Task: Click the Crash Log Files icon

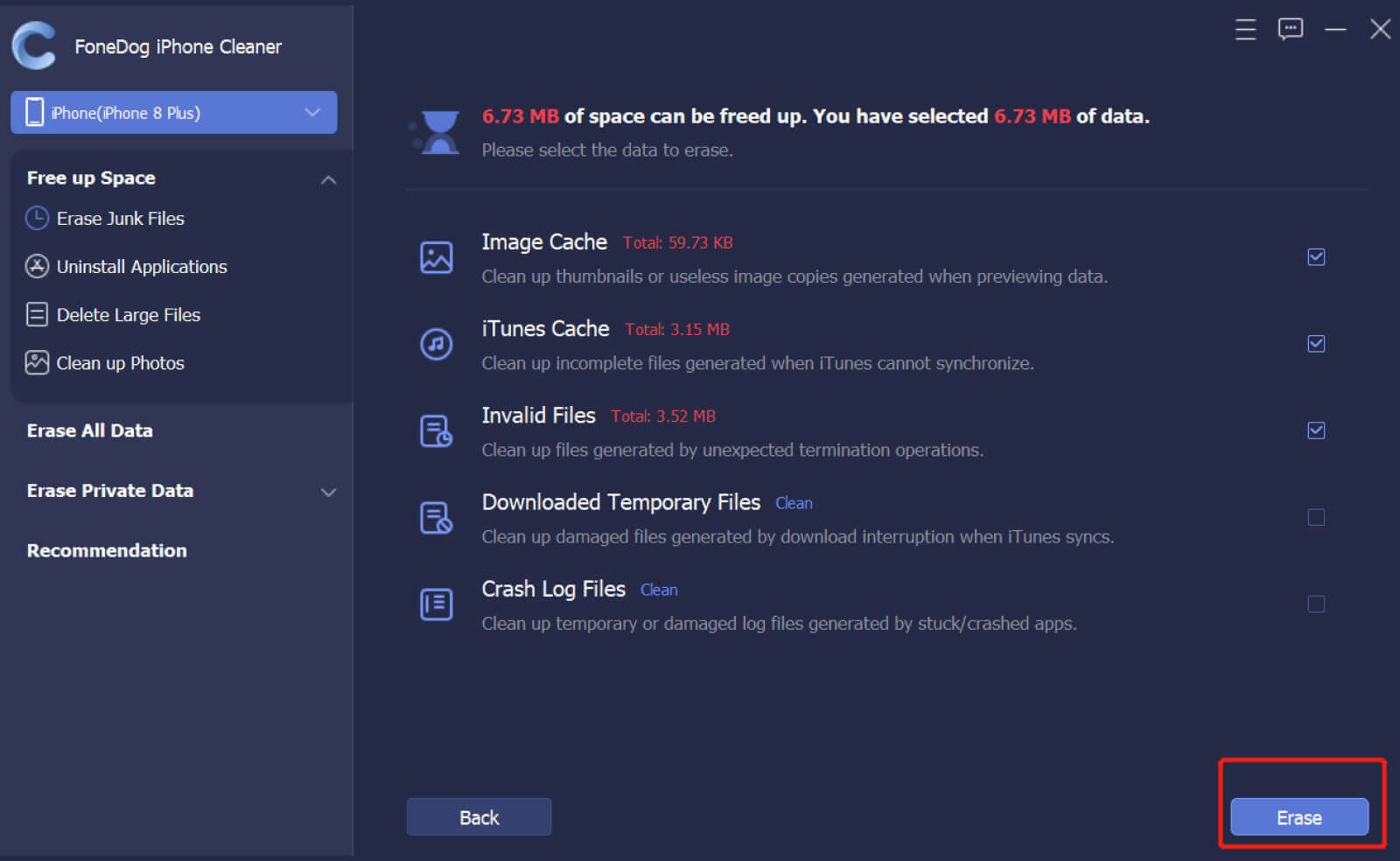Action: (x=436, y=605)
